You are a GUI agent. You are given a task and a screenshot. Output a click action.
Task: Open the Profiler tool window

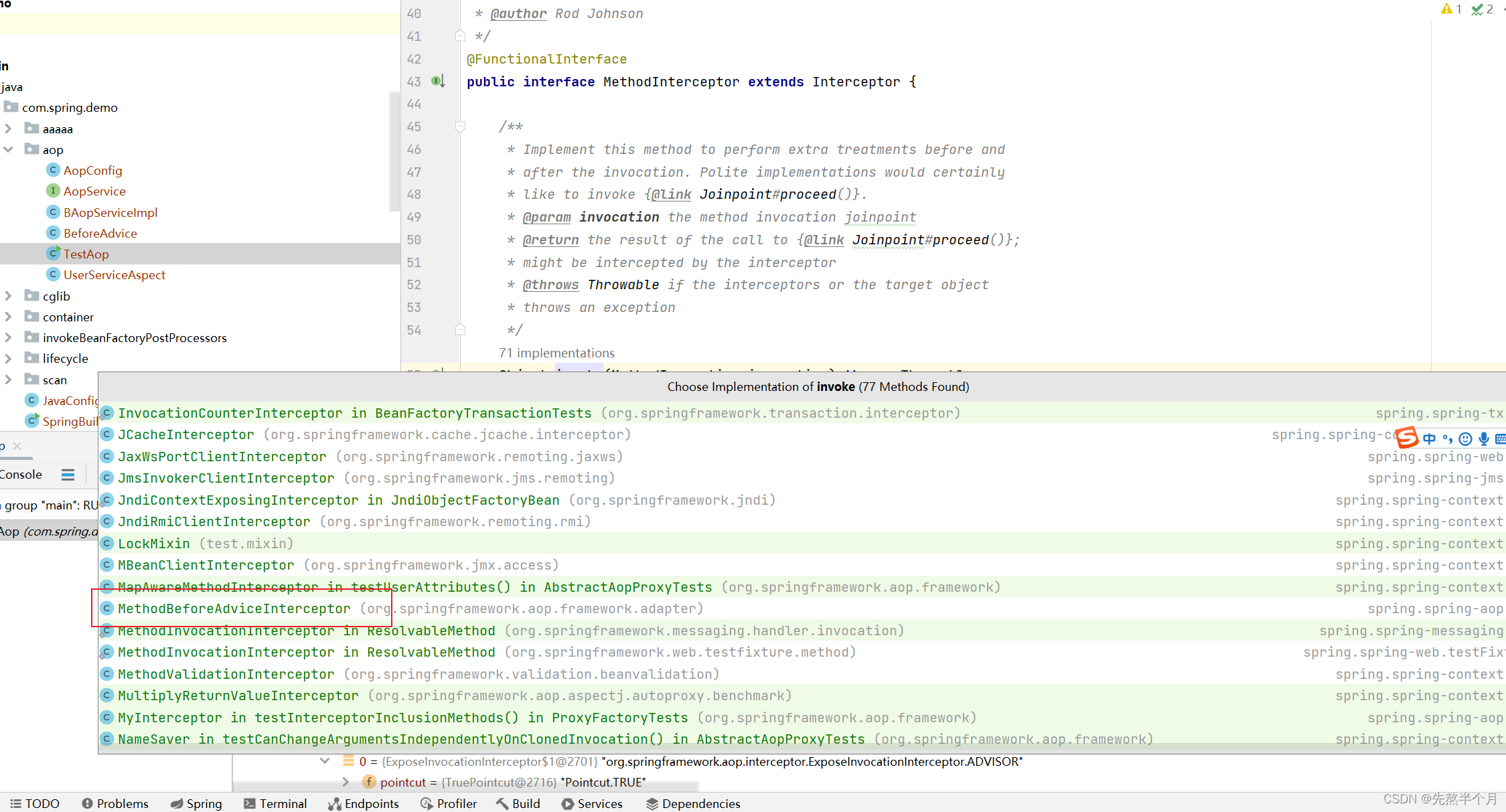[x=449, y=803]
